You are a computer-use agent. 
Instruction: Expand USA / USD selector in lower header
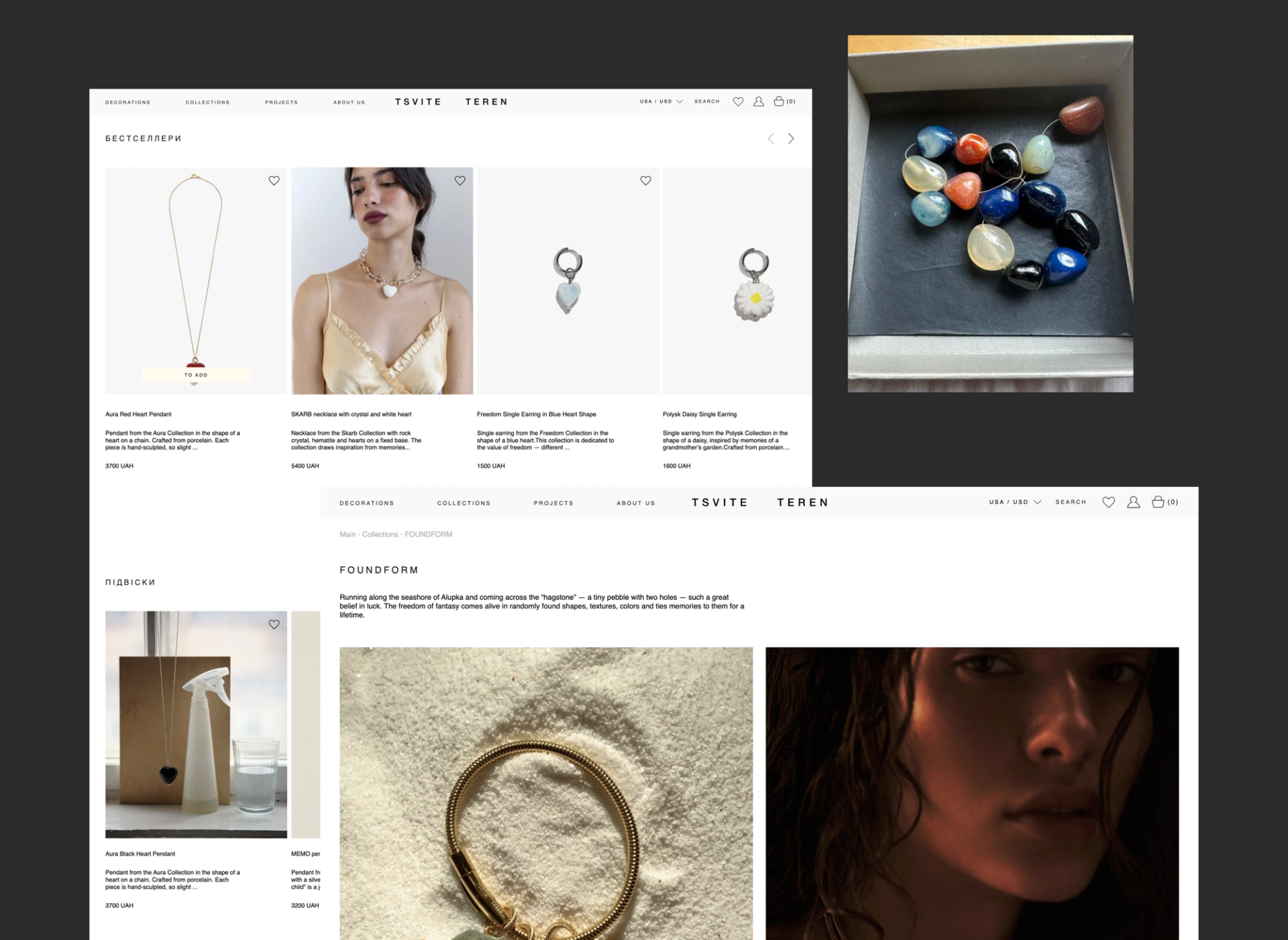[1015, 502]
